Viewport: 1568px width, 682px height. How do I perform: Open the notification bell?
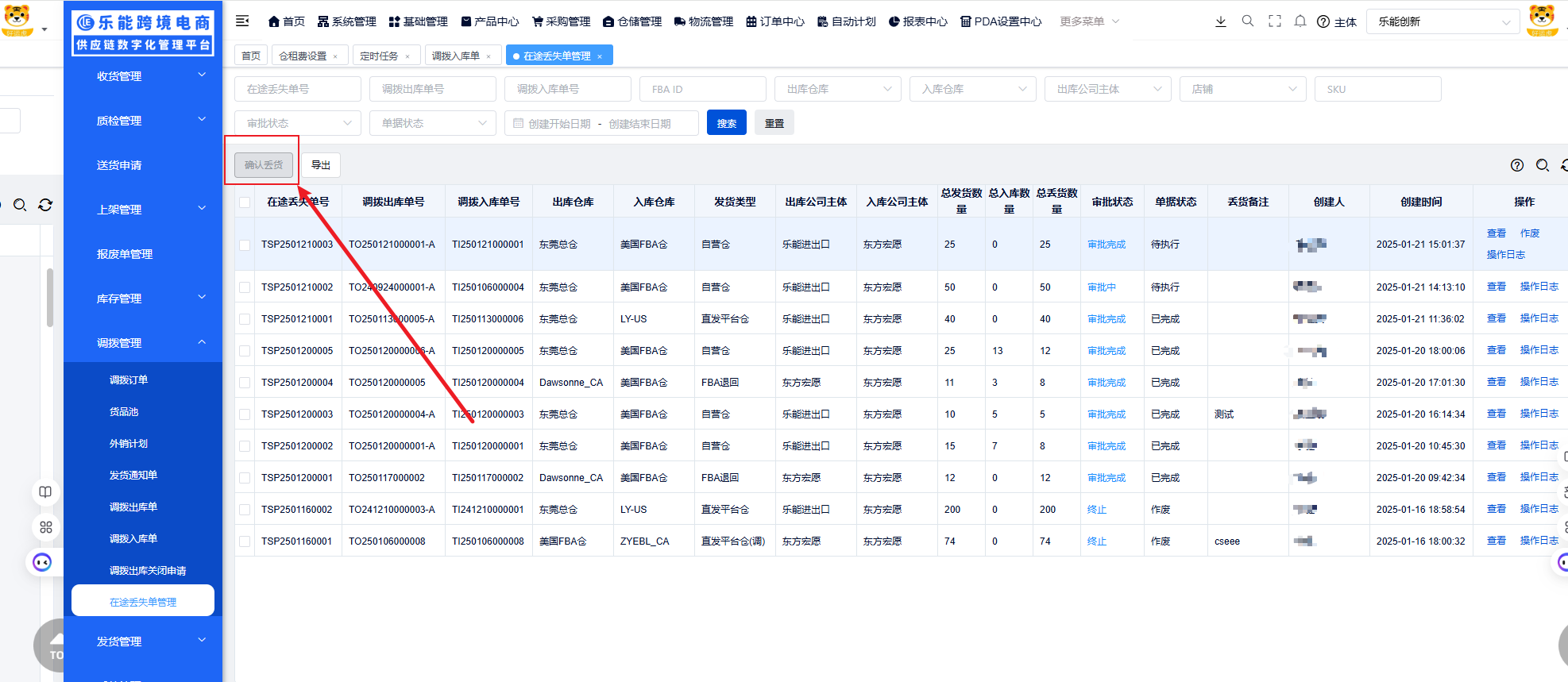point(1300,21)
